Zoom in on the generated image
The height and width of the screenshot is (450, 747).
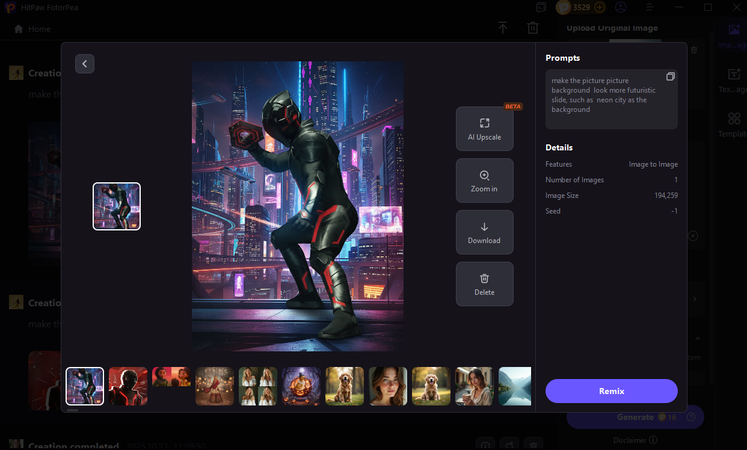pyautogui.click(x=485, y=180)
